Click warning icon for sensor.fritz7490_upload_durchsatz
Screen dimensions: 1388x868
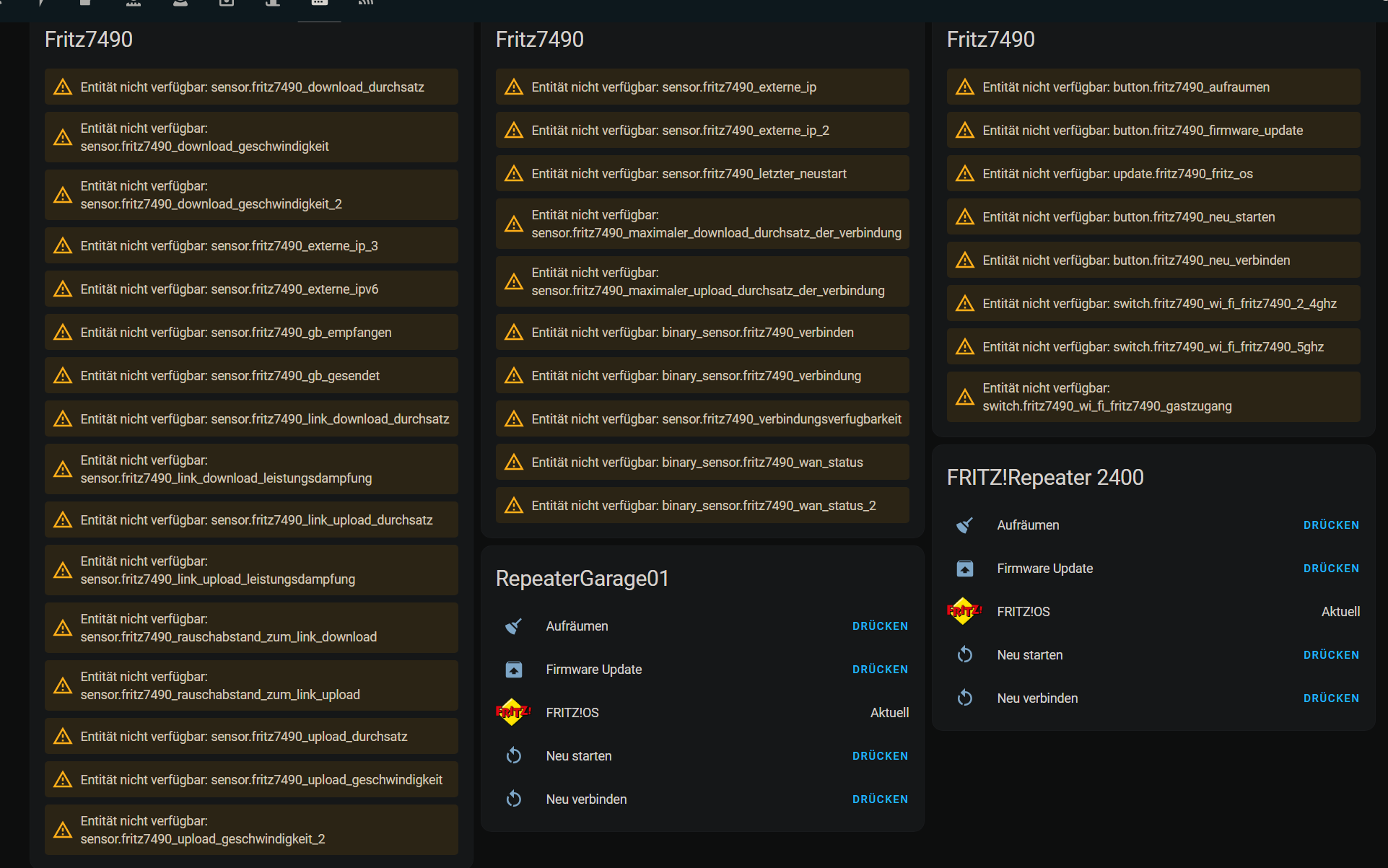(x=63, y=737)
